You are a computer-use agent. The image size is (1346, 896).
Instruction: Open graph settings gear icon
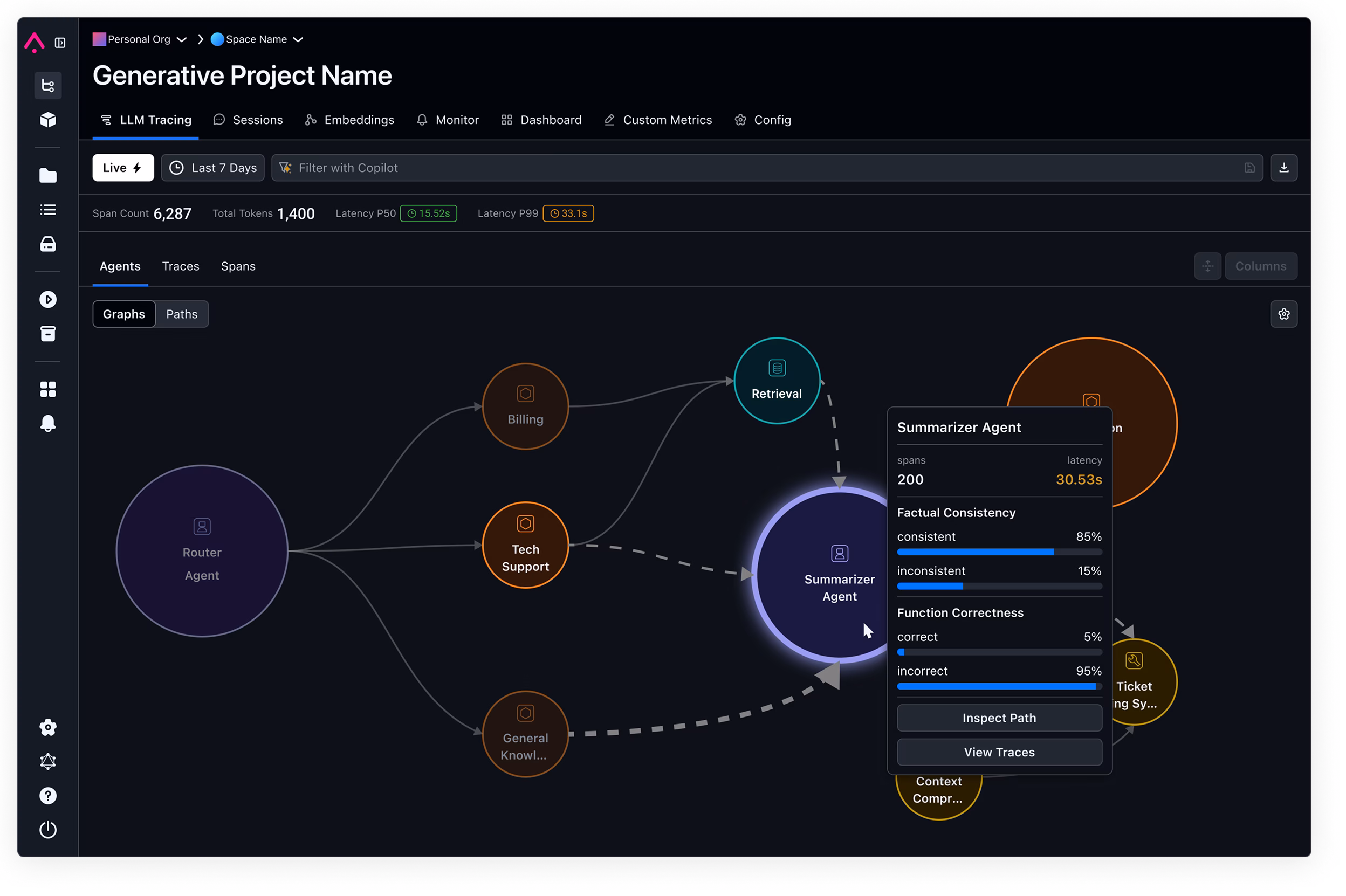tap(1283, 314)
